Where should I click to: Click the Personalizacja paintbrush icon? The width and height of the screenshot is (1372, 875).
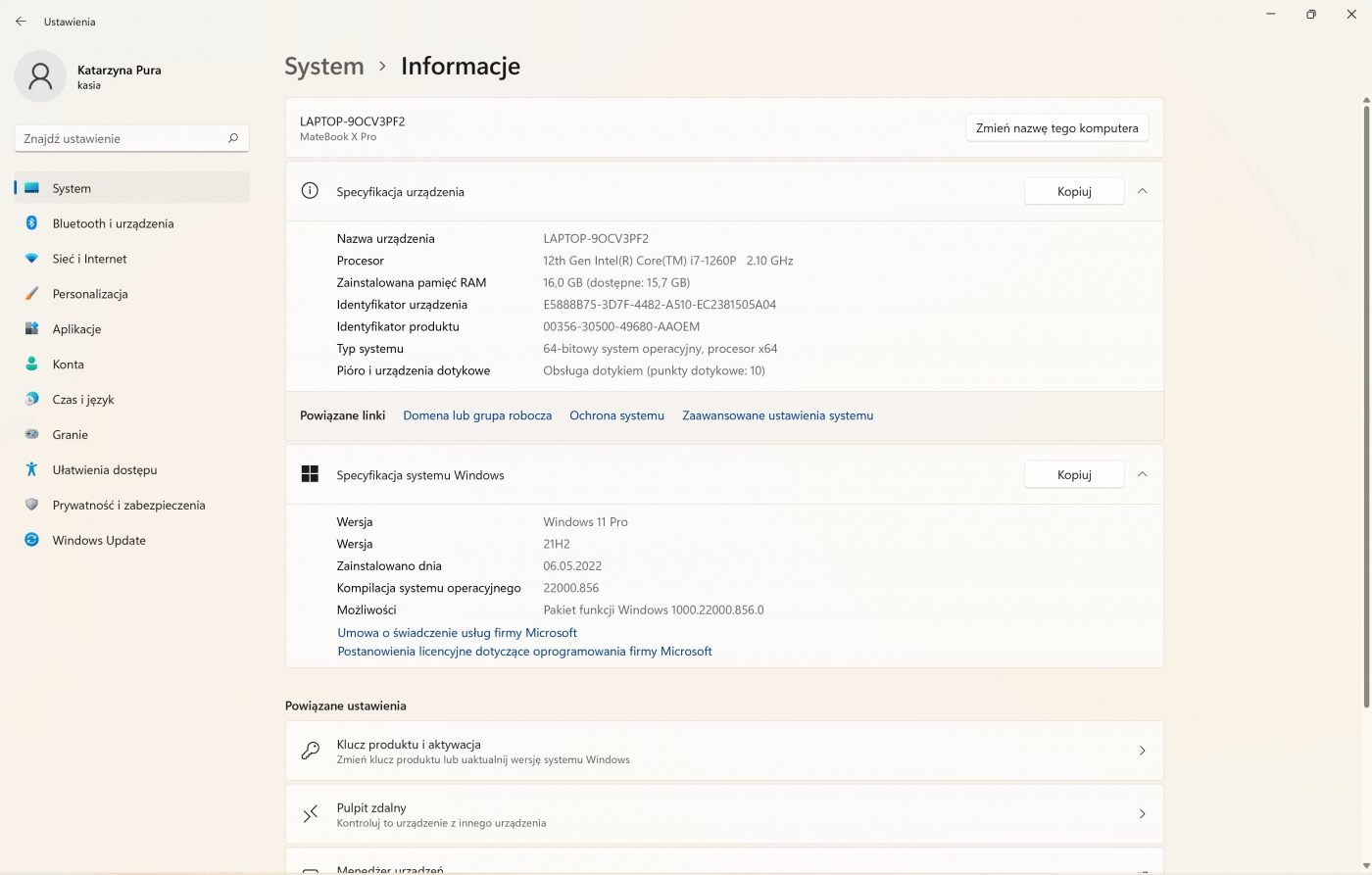tap(31, 294)
